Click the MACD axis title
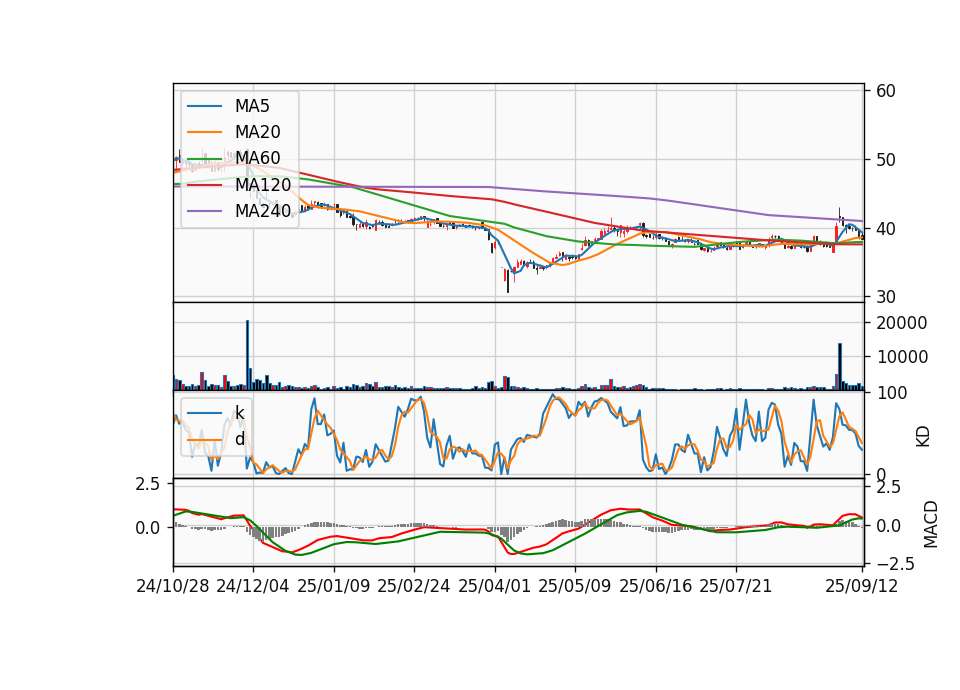This screenshot has height=690, width=960. (931, 524)
